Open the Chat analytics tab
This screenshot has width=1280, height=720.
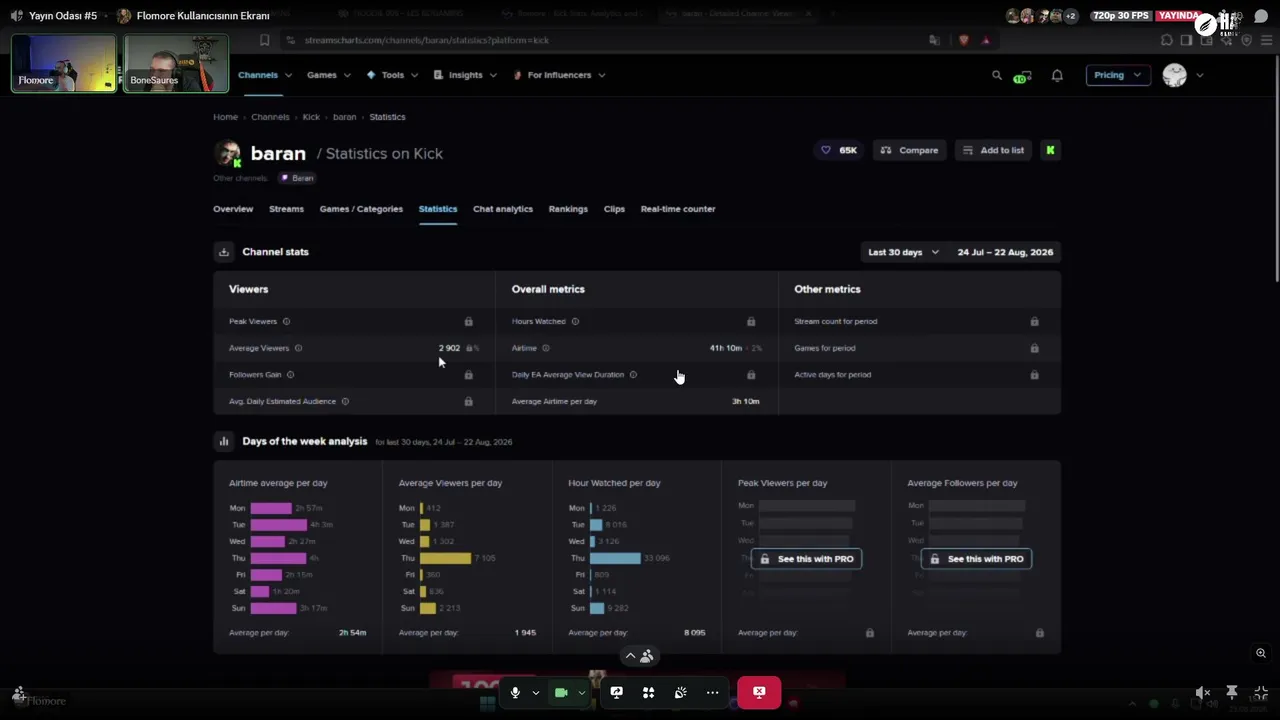pos(503,209)
